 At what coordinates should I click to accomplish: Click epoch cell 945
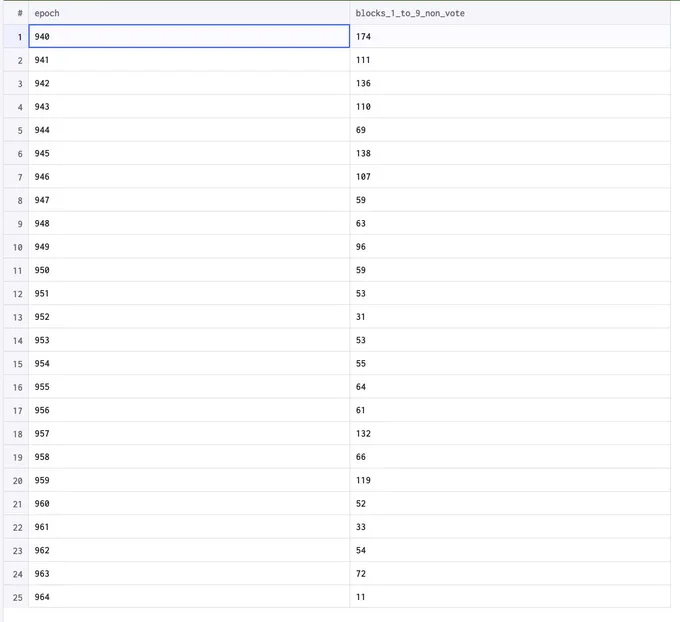point(189,153)
